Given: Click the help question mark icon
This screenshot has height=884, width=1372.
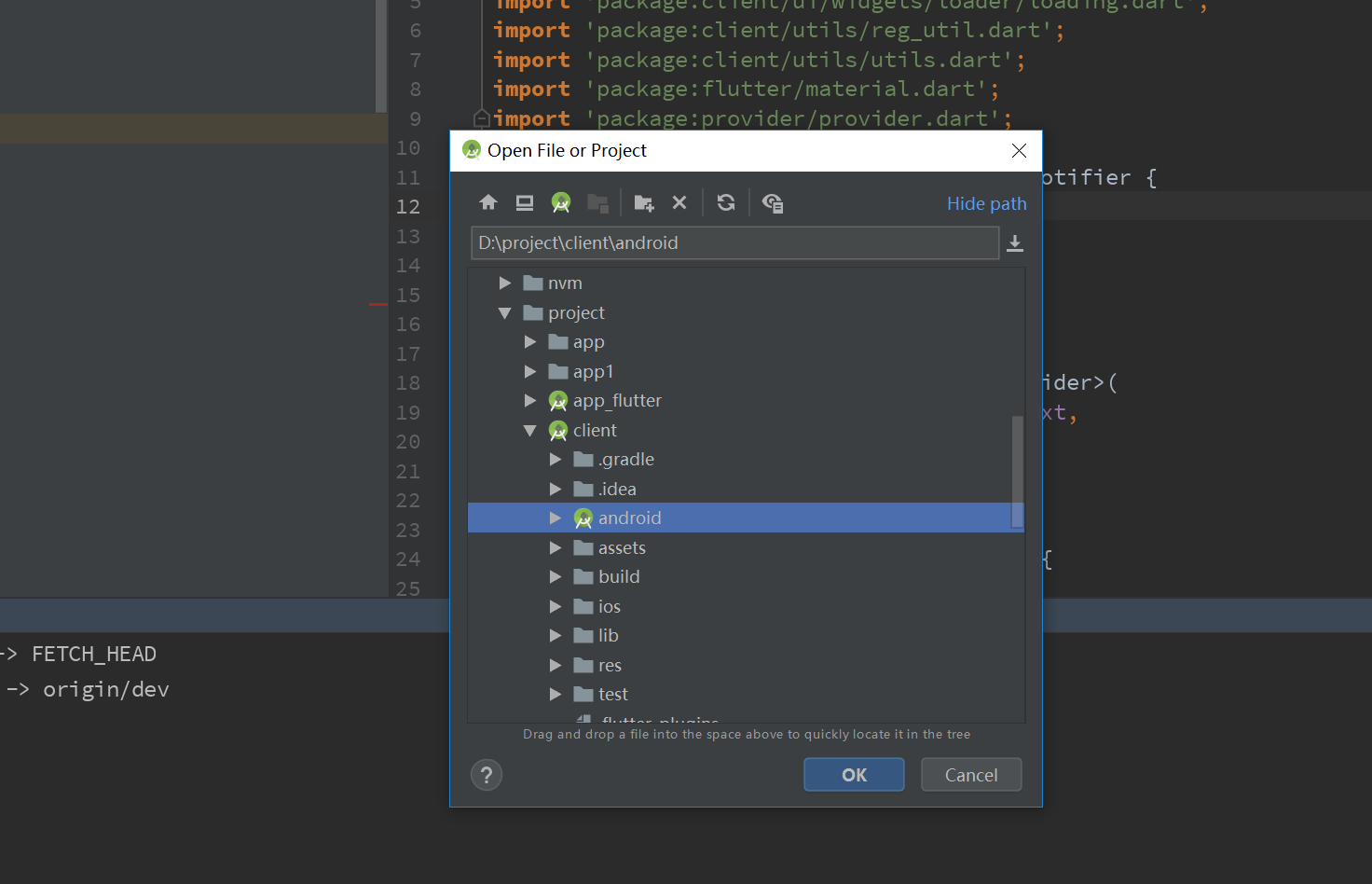Looking at the screenshot, I should coord(486,774).
